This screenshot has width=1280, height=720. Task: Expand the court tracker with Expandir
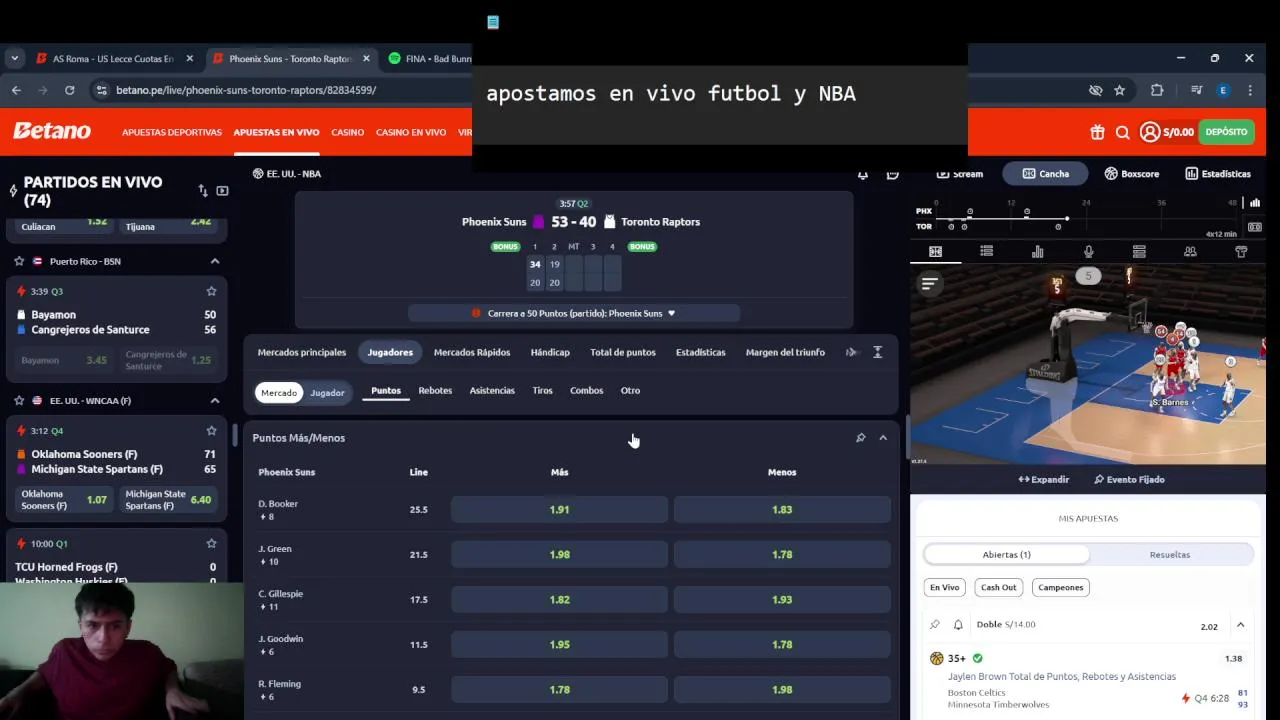pos(1043,479)
